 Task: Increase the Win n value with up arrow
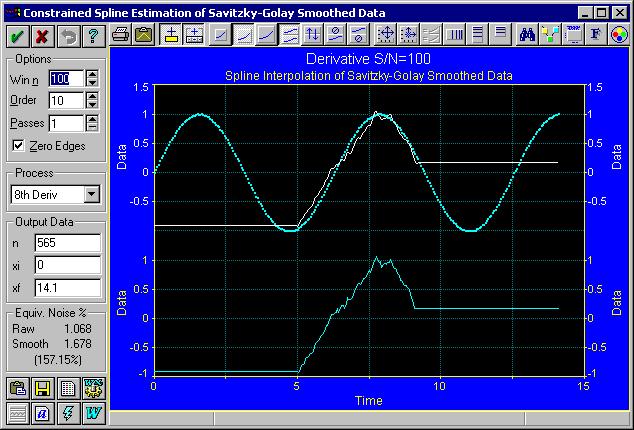click(92, 74)
